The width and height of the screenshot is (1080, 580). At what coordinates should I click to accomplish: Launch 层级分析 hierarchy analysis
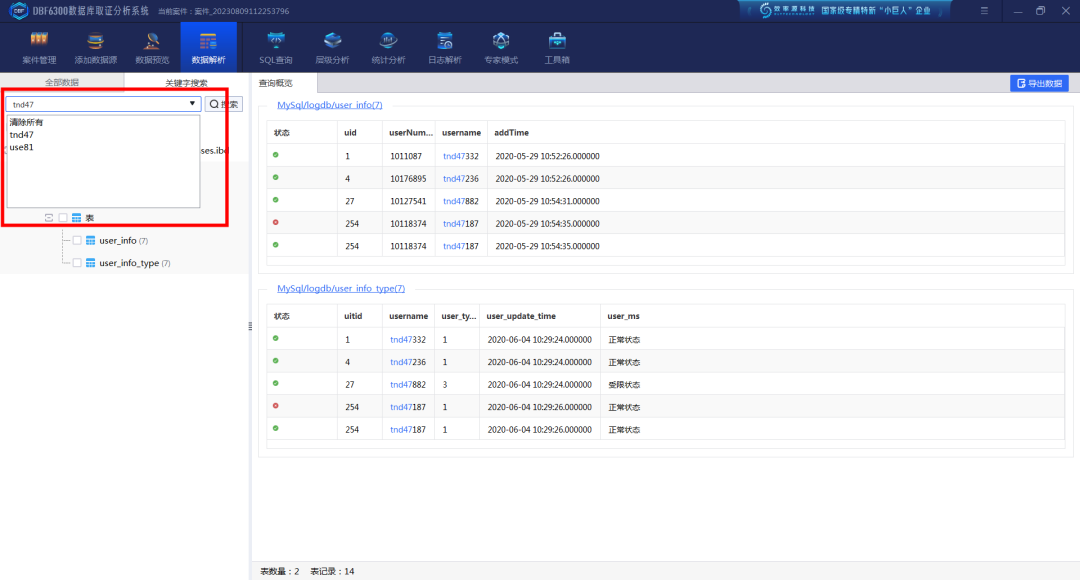[x=332, y=48]
